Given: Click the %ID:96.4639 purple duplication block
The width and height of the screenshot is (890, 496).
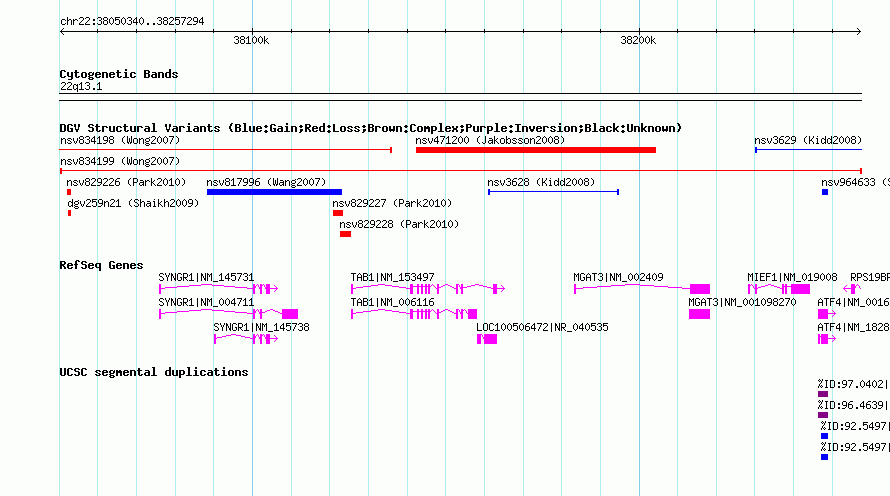Looking at the screenshot, I should coord(823,415).
